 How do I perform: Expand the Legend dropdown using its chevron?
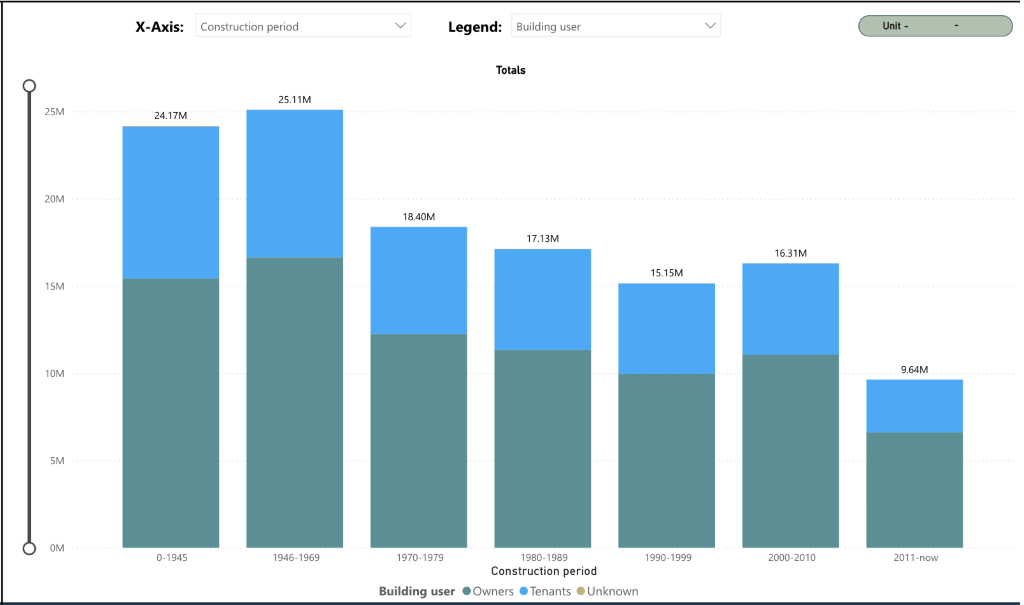[x=710, y=26]
